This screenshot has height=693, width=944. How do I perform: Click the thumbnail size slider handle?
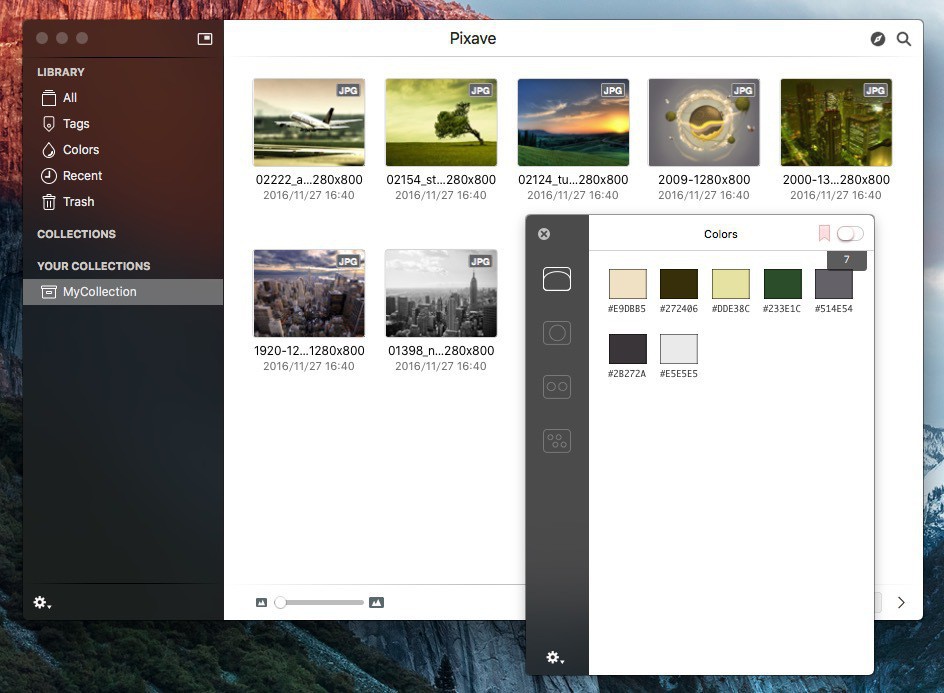pos(281,602)
